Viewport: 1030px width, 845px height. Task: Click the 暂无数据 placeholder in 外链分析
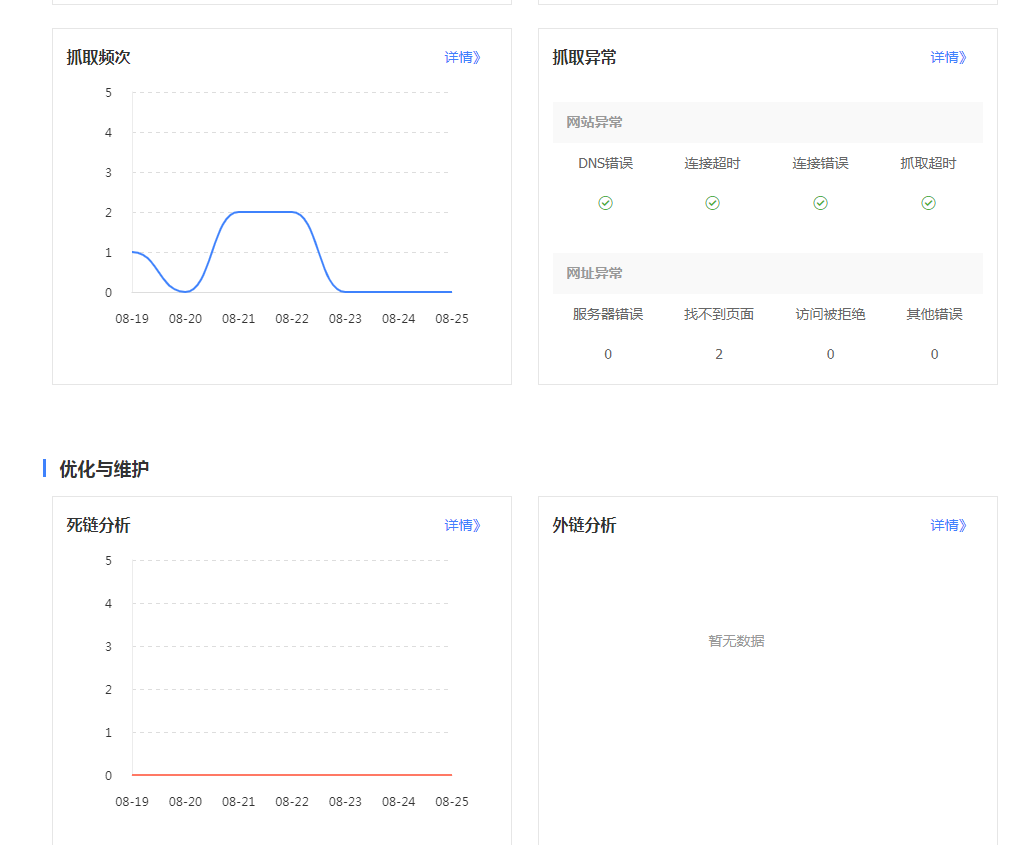pos(736,641)
